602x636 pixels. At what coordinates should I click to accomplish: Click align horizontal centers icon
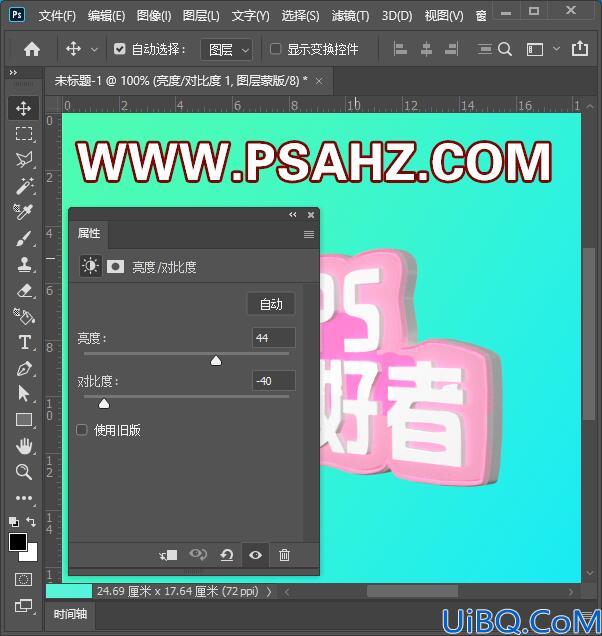(426, 49)
